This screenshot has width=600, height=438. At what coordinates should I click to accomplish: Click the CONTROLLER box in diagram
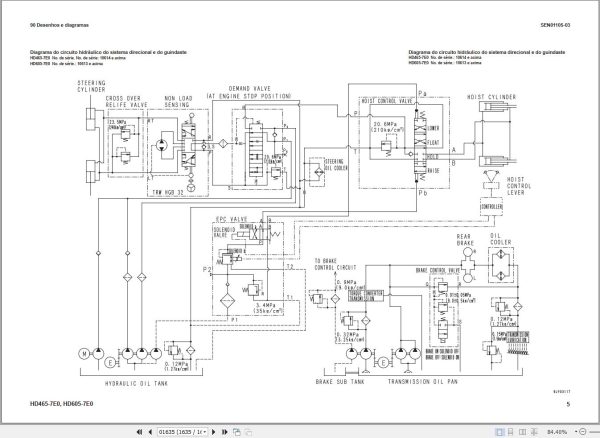(491, 207)
